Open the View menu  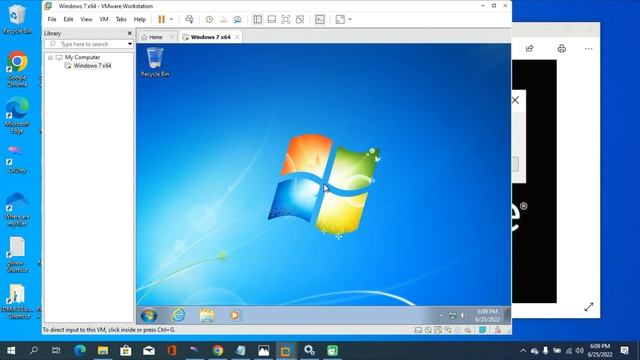86,19
